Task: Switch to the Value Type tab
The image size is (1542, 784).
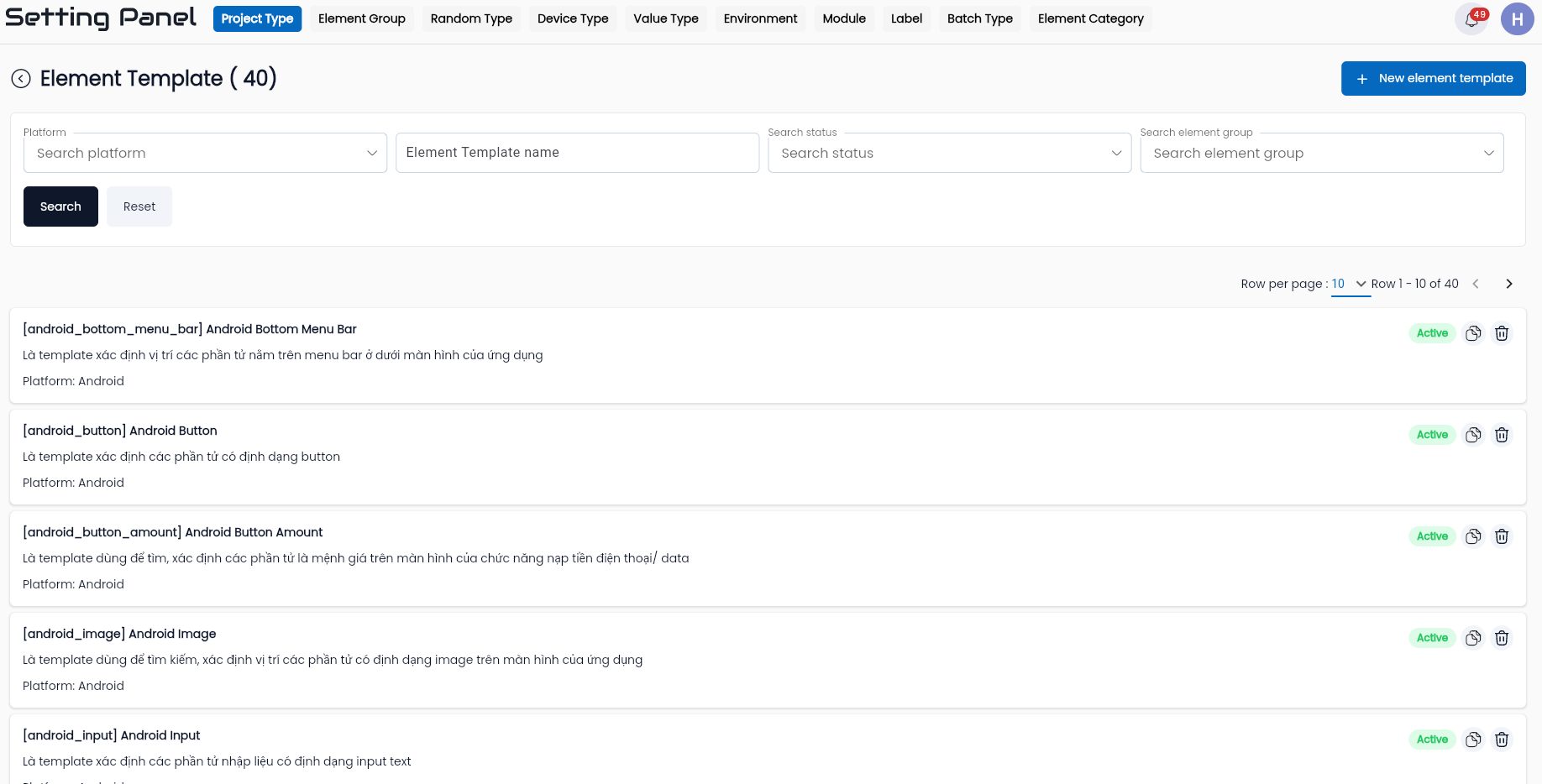Action: tap(666, 18)
